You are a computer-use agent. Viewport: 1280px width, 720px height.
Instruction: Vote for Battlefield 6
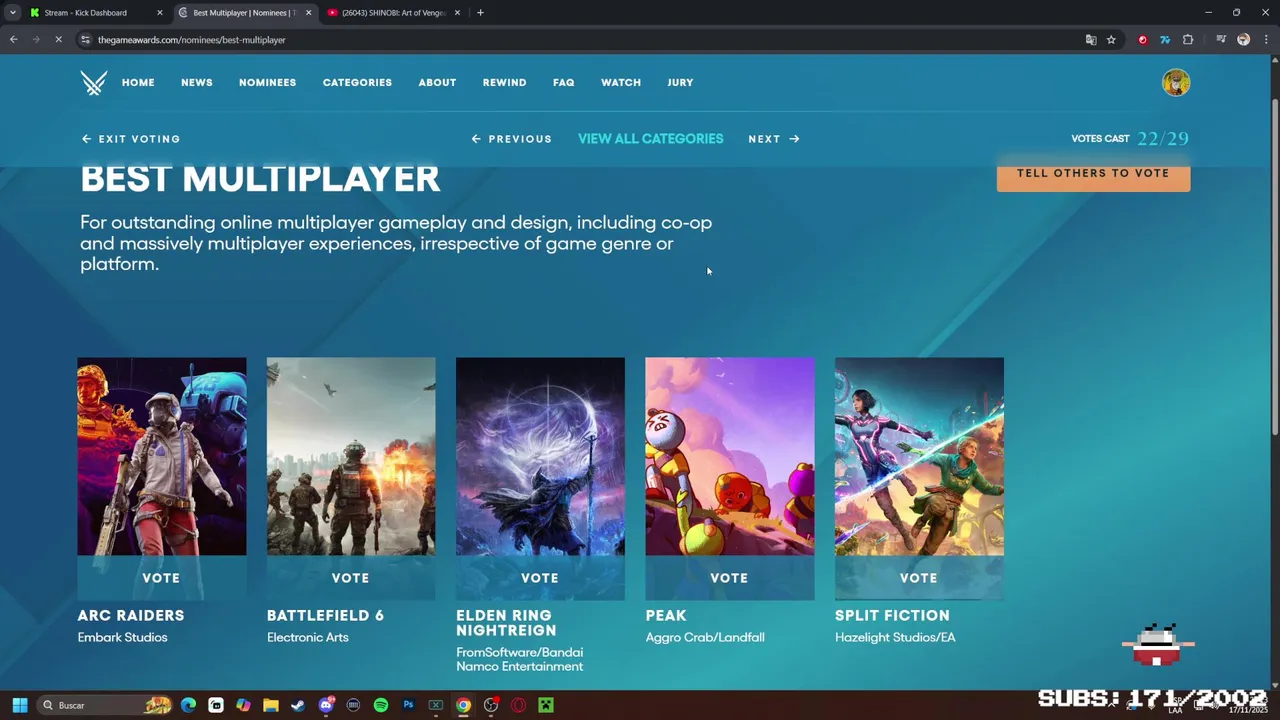click(351, 578)
